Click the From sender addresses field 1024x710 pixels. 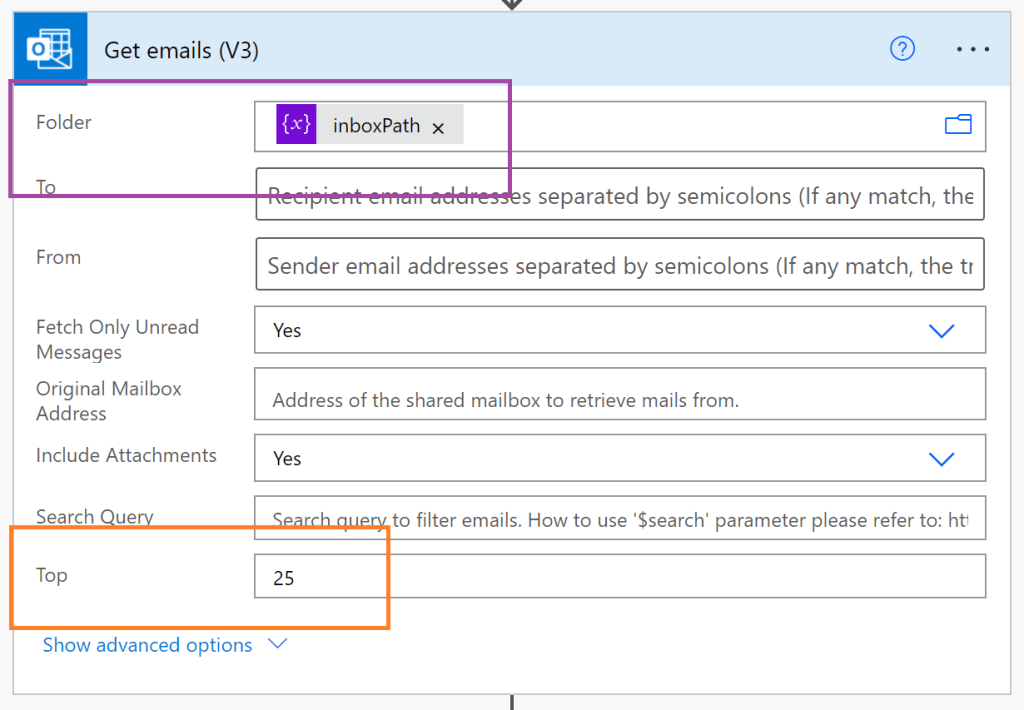coord(620,266)
